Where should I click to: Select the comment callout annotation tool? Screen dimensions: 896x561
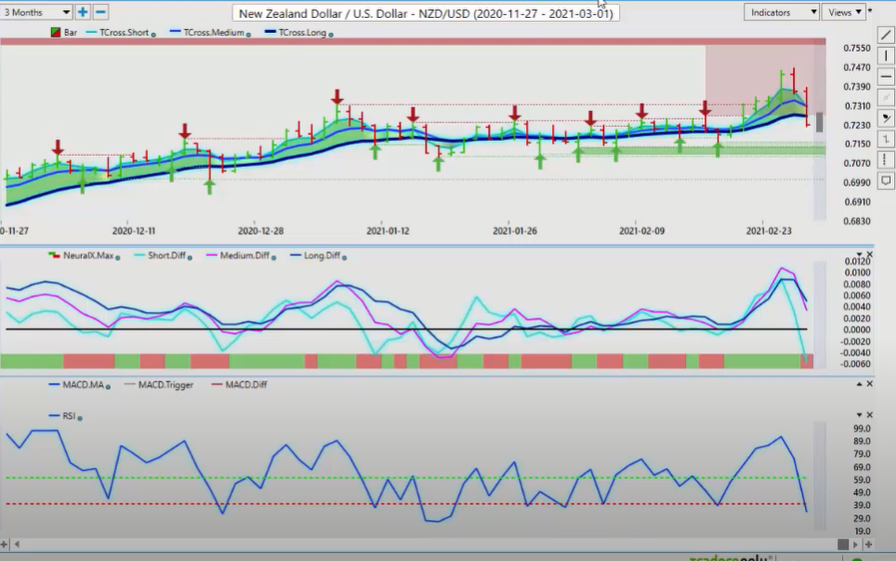coord(886,181)
